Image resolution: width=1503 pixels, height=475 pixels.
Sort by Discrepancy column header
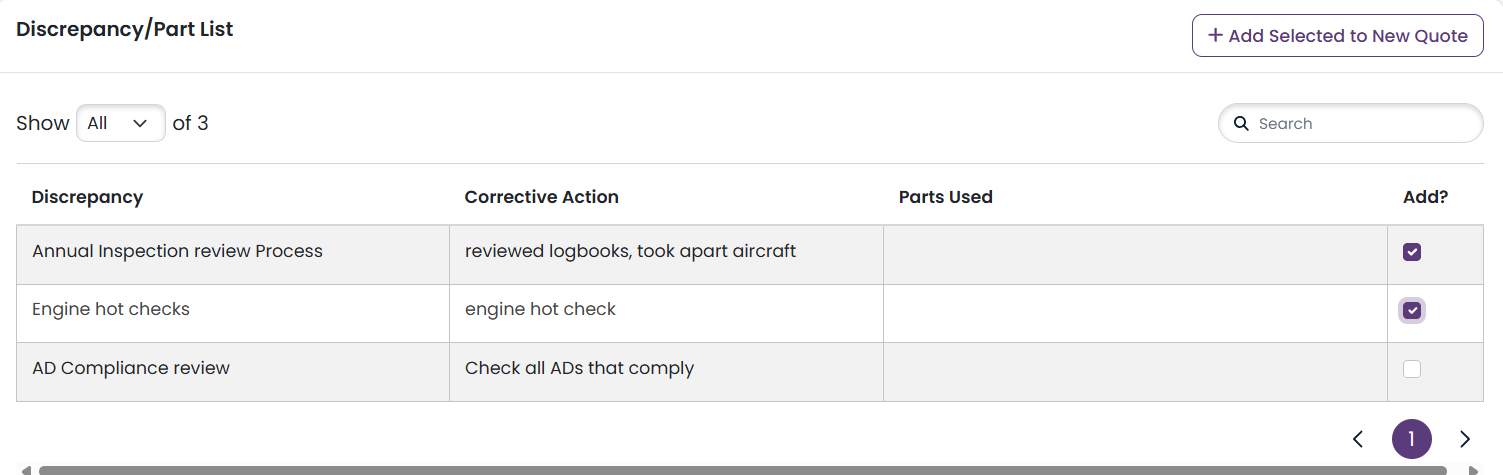[87, 197]
